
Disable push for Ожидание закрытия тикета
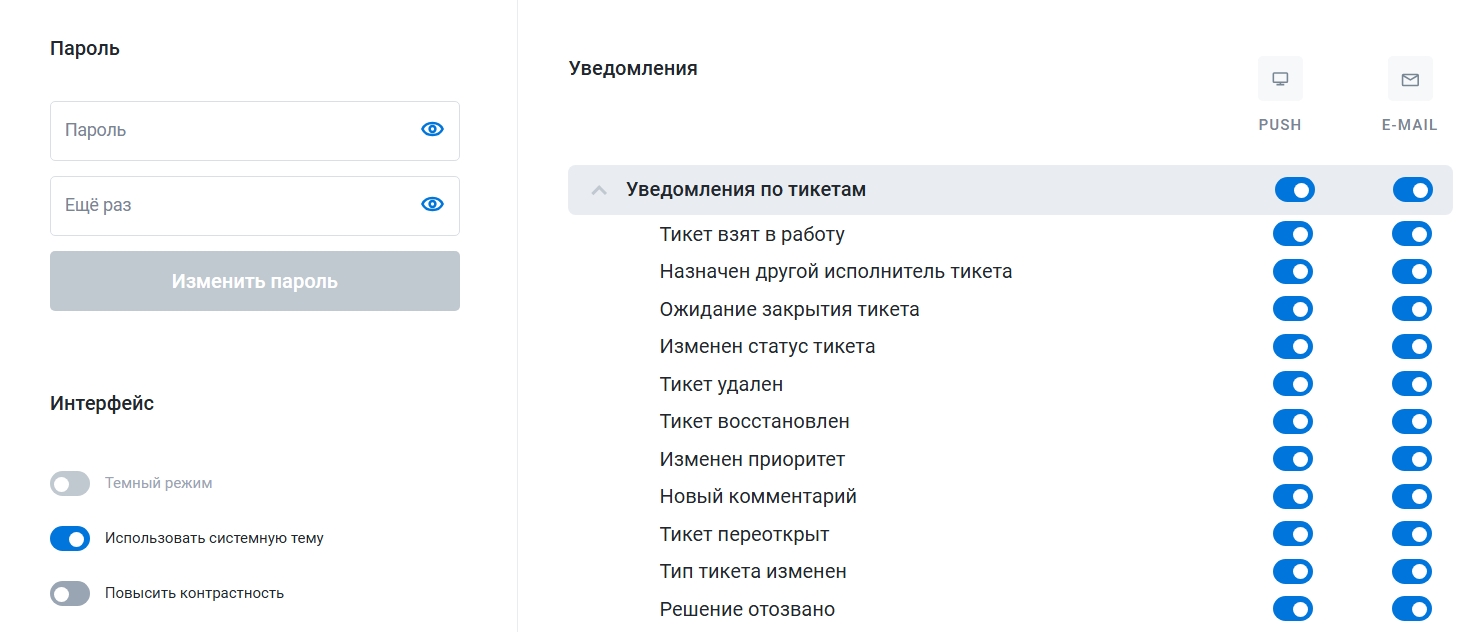pos(1292,309)
